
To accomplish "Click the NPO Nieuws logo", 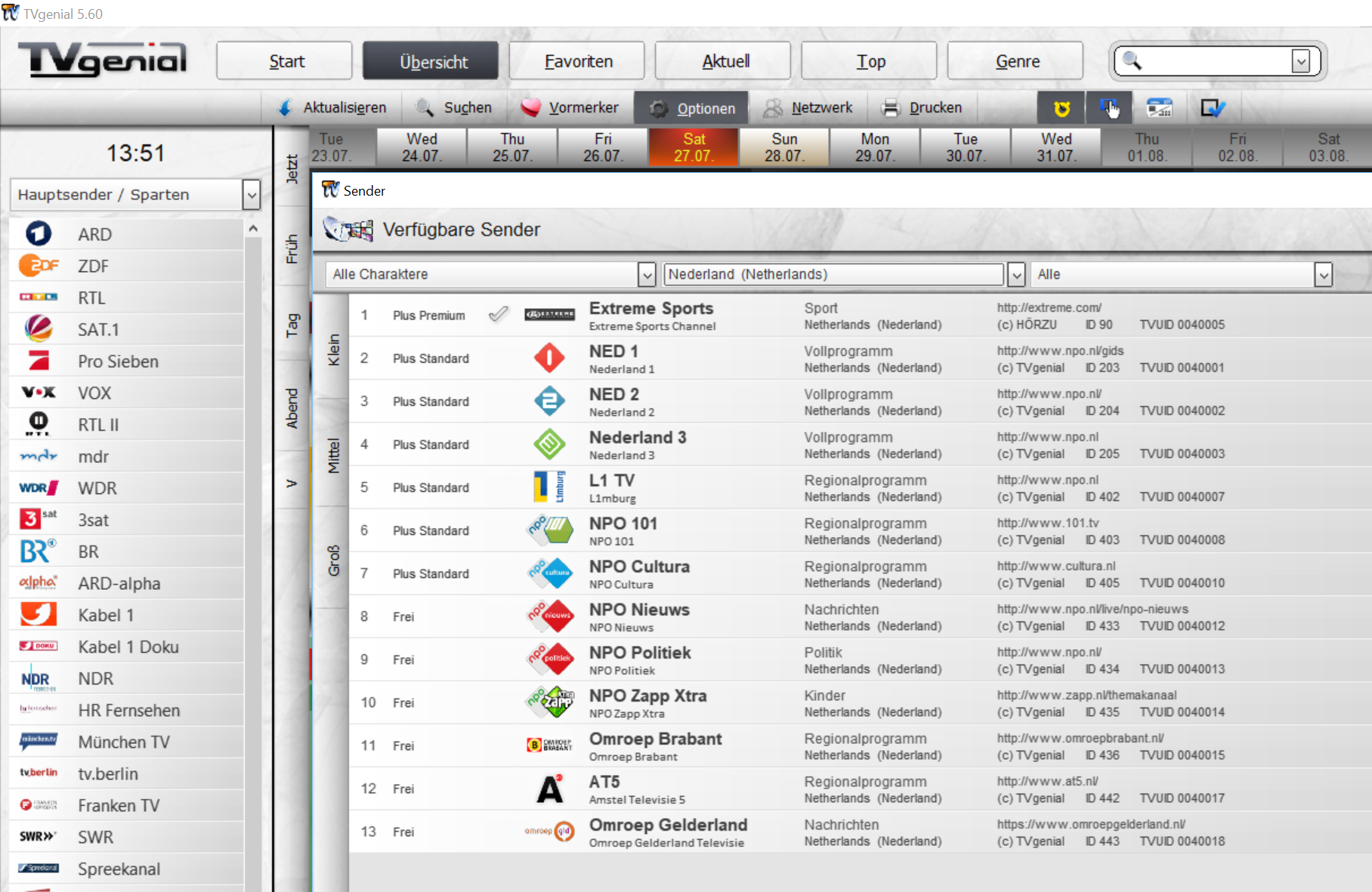I will coord(550,616).
